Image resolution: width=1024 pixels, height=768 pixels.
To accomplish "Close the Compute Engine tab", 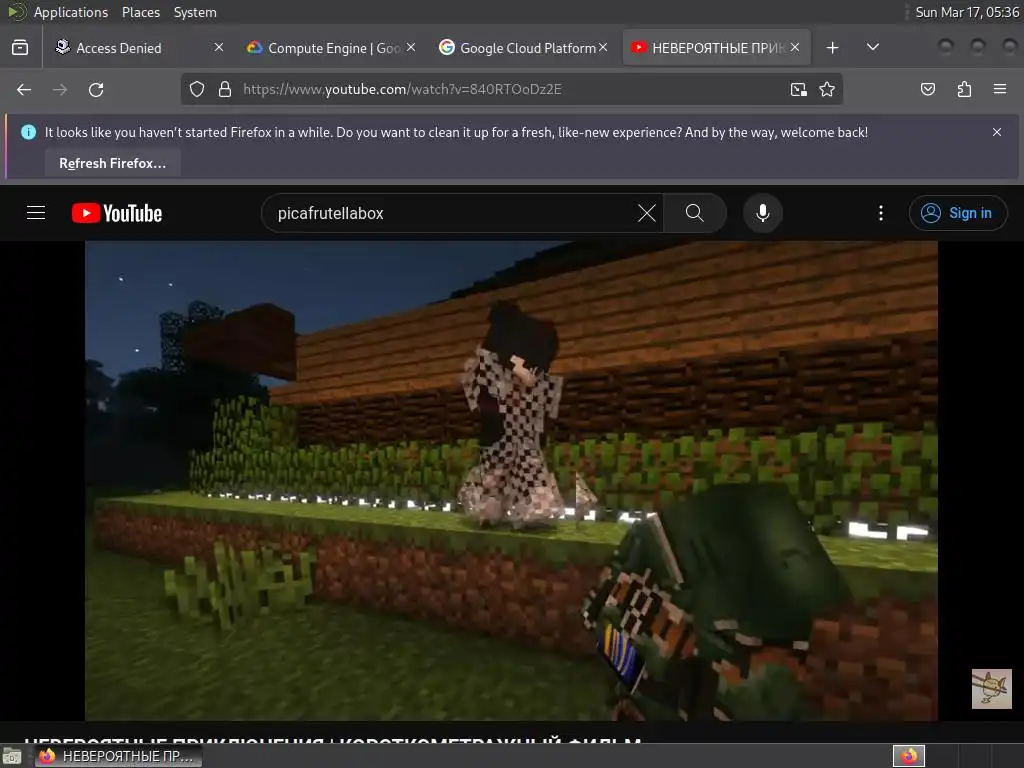I will point(411,47).
